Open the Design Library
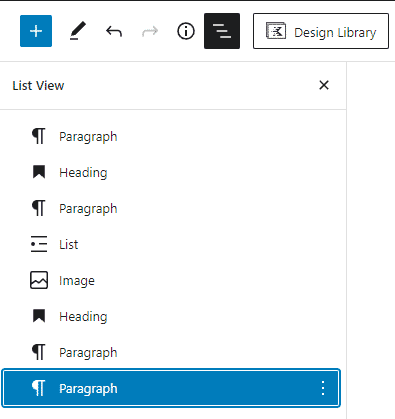The width and height of the screenshot is (395, 419). (x=321, y=31)
